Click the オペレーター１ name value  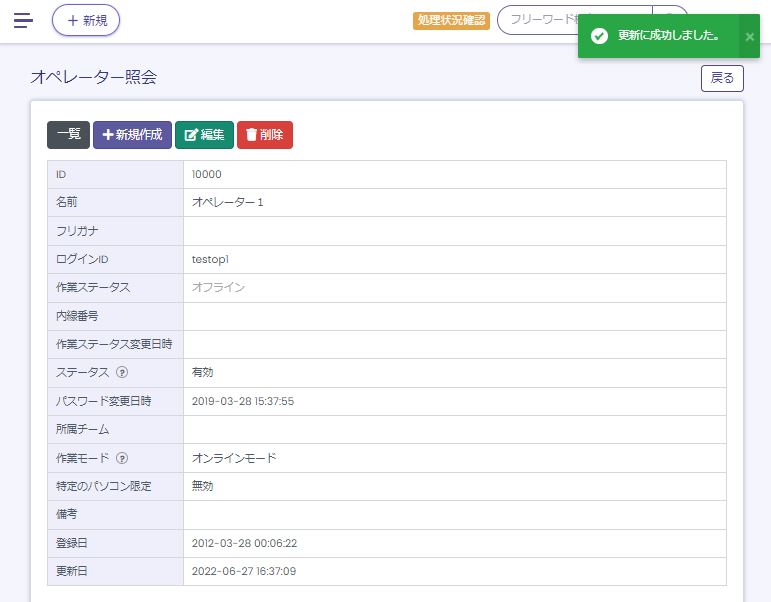227,202
